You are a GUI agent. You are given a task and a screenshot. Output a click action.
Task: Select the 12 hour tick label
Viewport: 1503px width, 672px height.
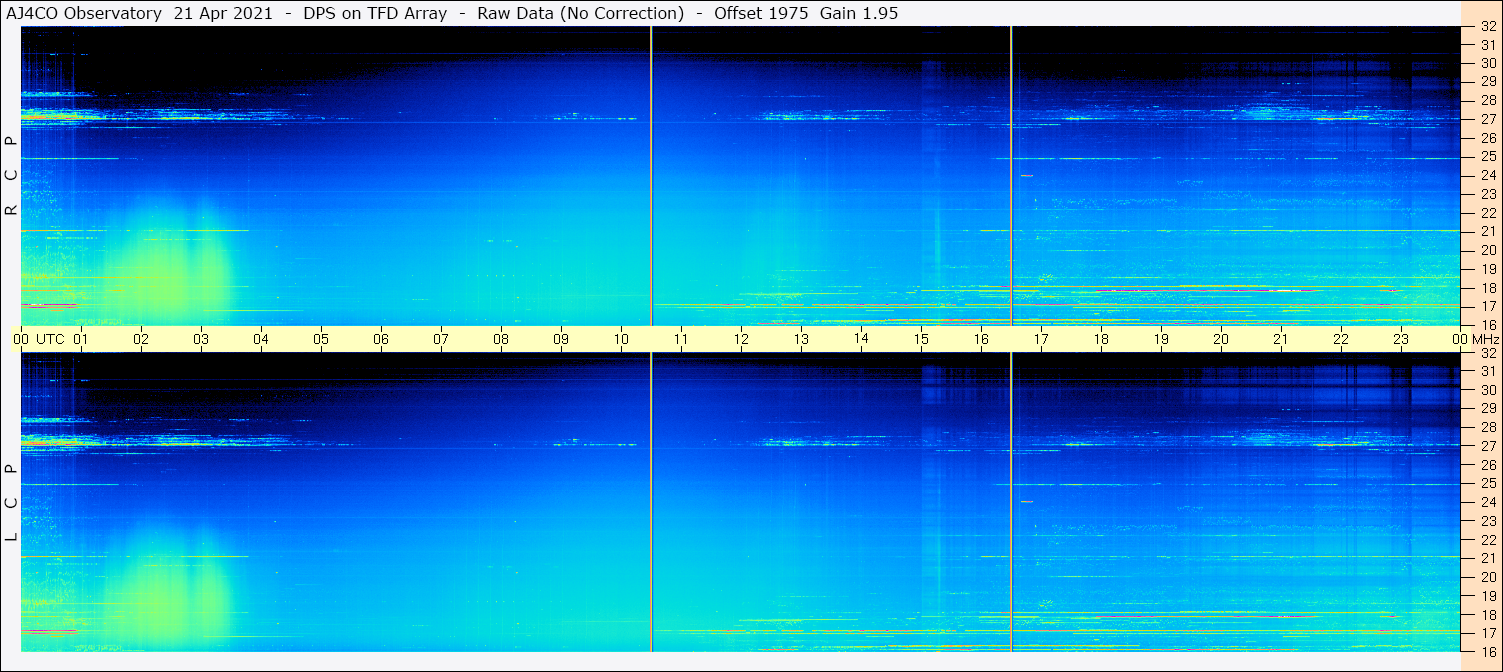[x=741, y=339]
